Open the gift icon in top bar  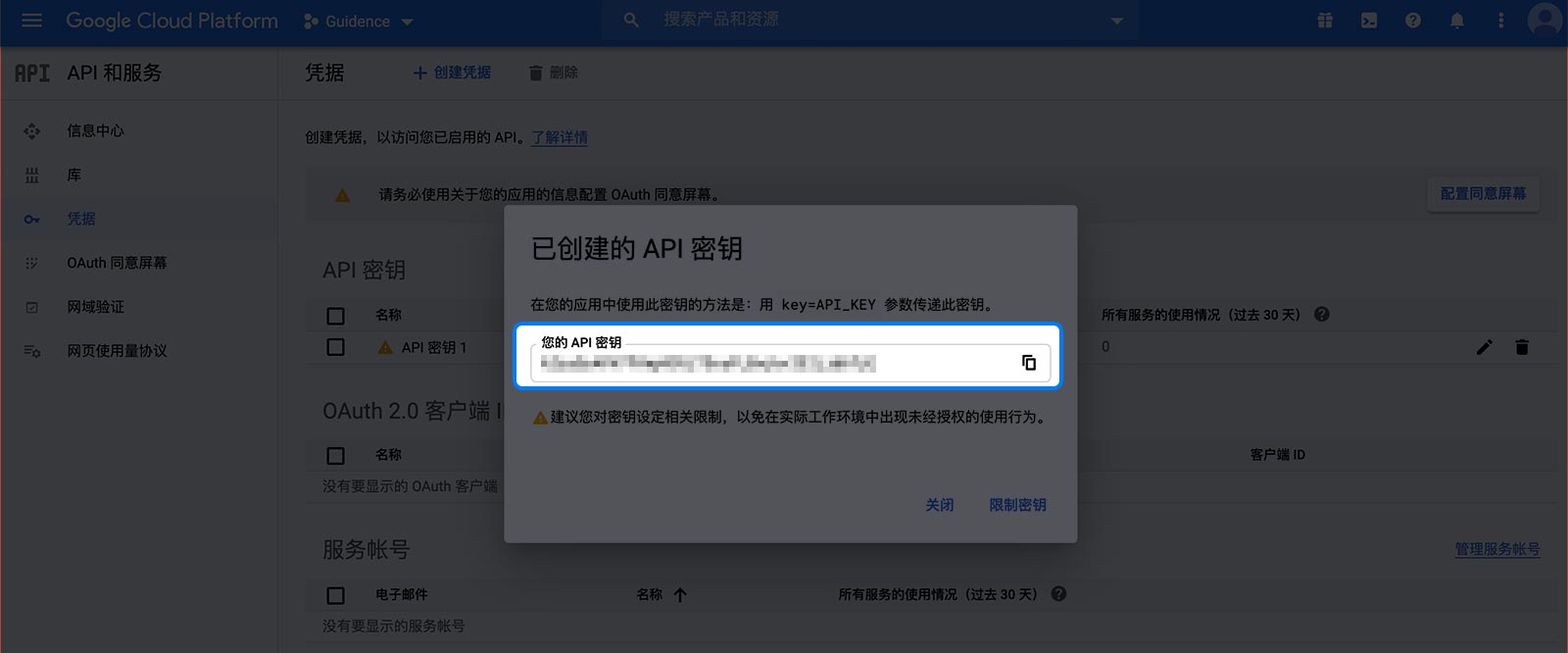1325,21
